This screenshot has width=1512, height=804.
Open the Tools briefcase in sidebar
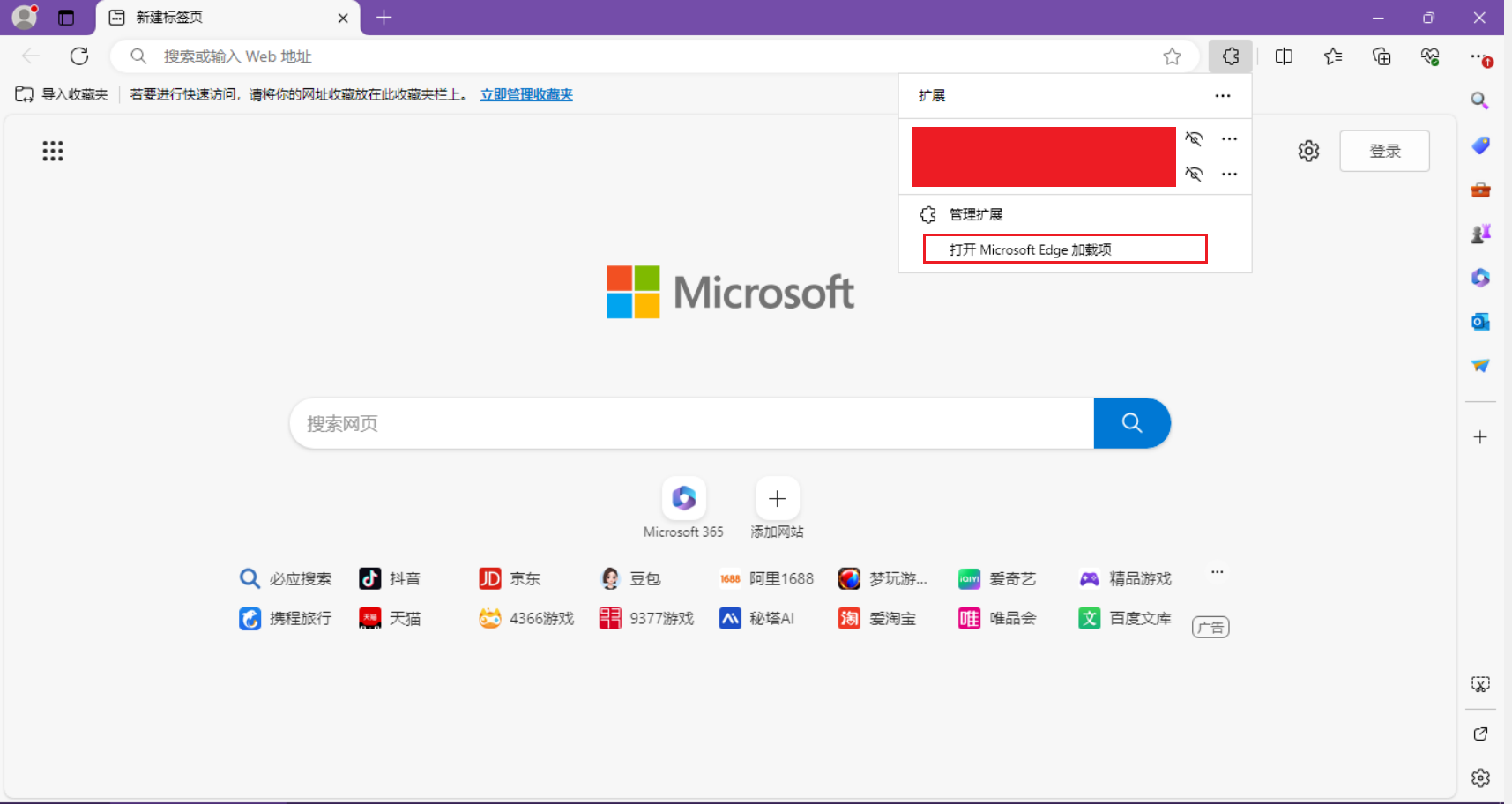coord(1480,190)
